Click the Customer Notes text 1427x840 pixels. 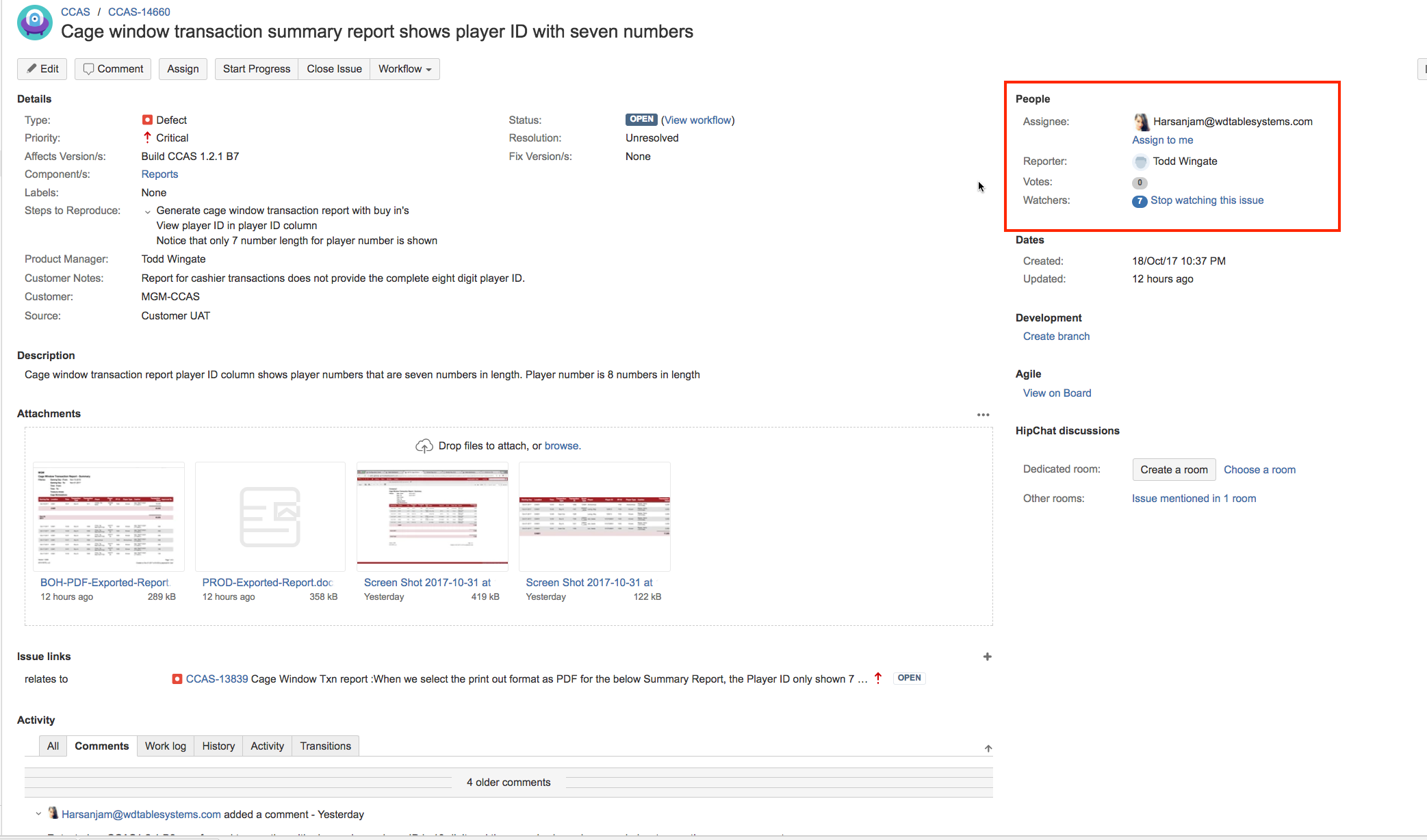pos(333,278)
